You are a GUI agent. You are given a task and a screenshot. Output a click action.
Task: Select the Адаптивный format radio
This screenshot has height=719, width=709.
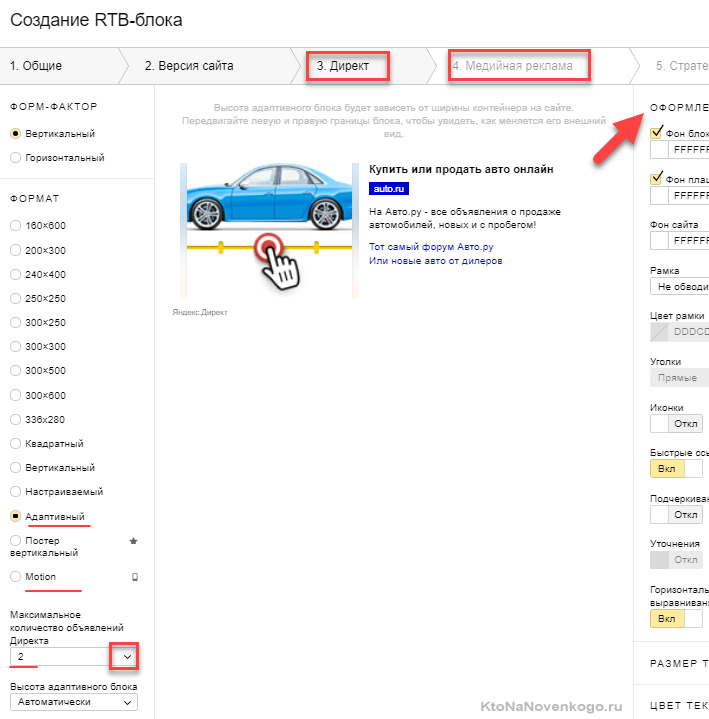pyautogui.click(x=16, y=516)
